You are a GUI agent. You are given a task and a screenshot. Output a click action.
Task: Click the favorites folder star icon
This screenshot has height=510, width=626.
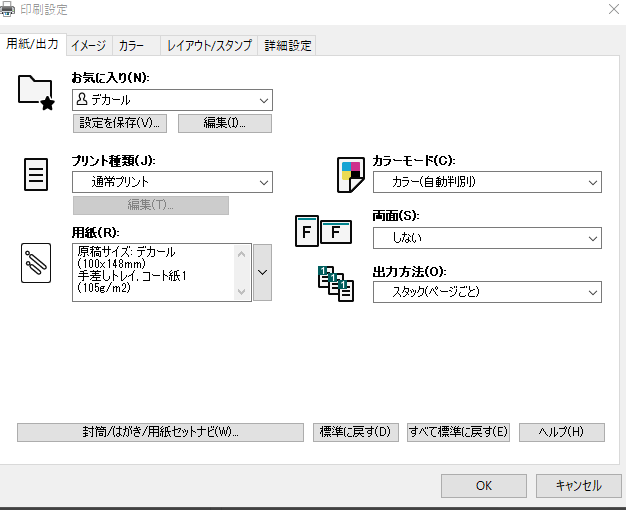point(36,92)
